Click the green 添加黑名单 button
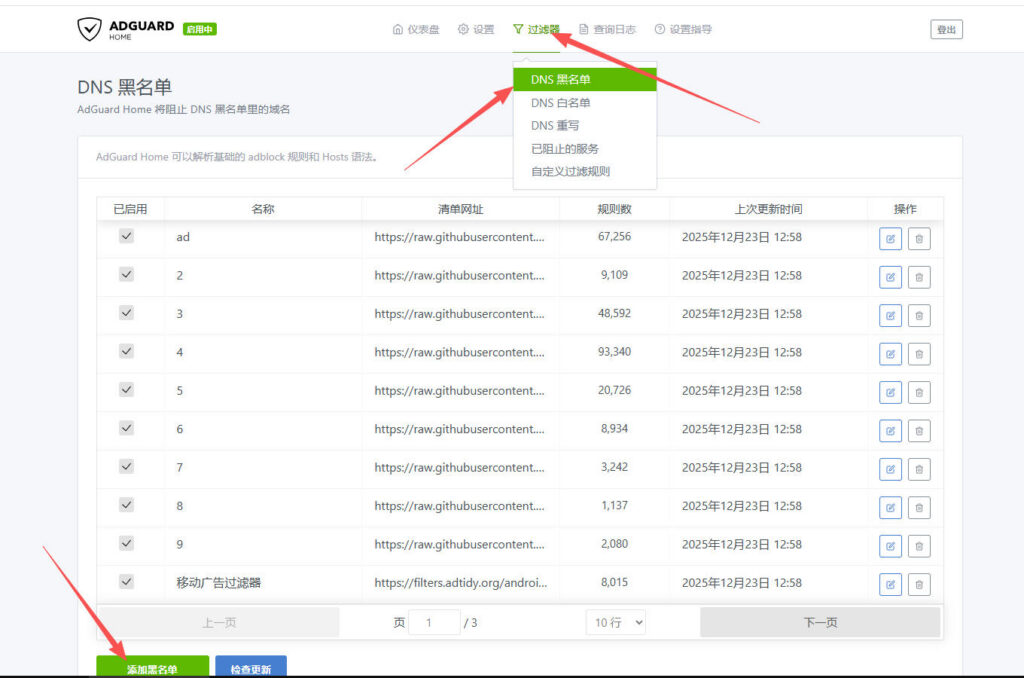 (x=152, y=668)
